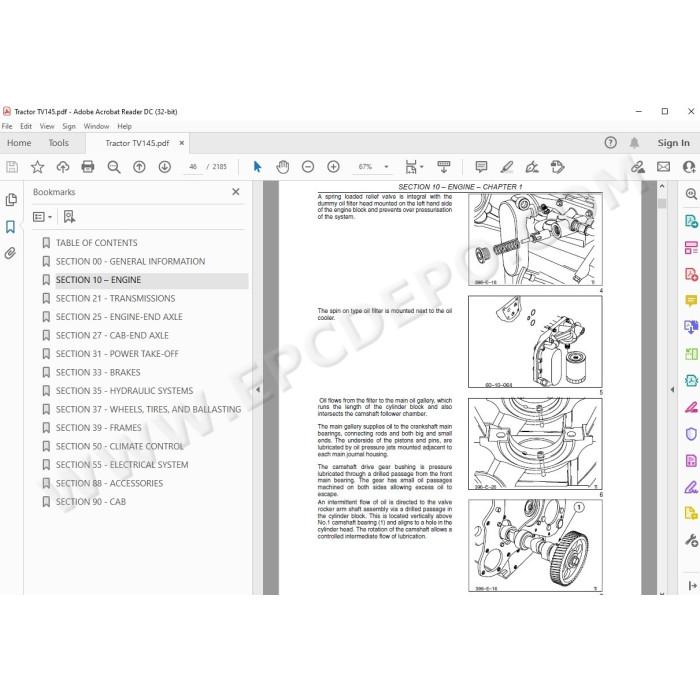Image resolution: width=700 pixels, height=700 pixels.
Task: Click the stamp tool icon
Action: pyautogui.click(x=558, y=167)
